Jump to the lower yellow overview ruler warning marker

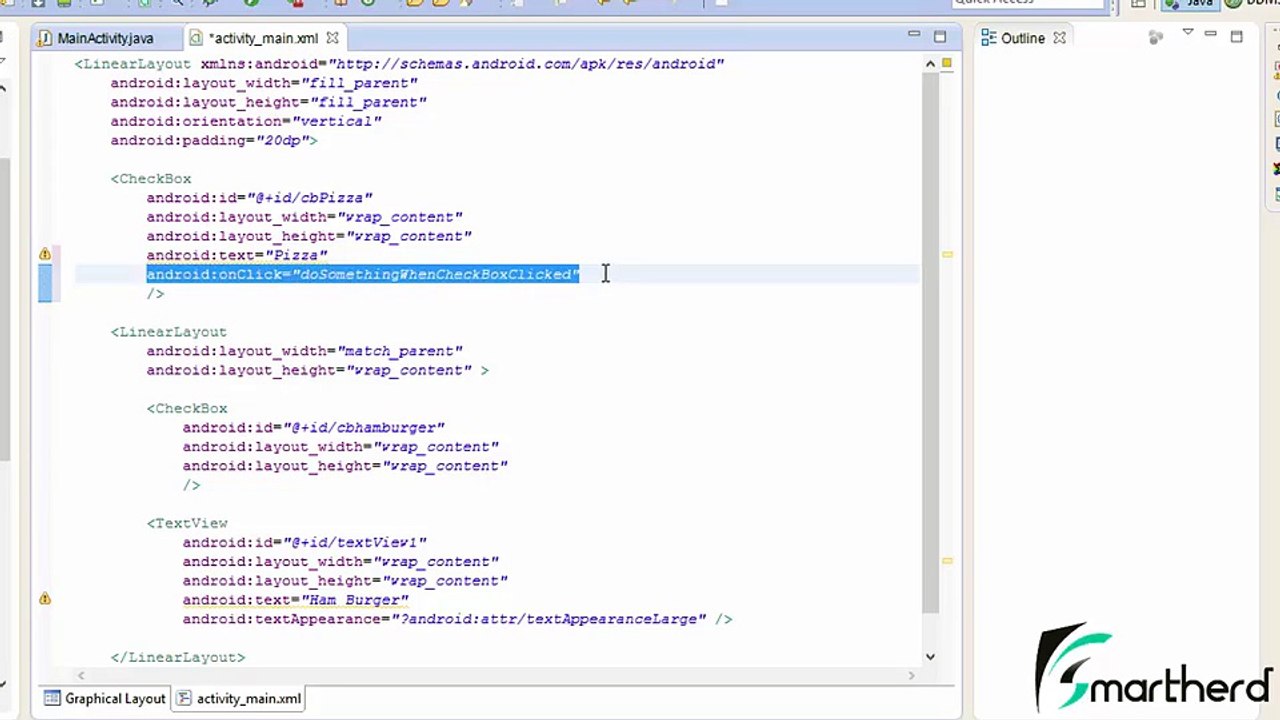point(947,561)
